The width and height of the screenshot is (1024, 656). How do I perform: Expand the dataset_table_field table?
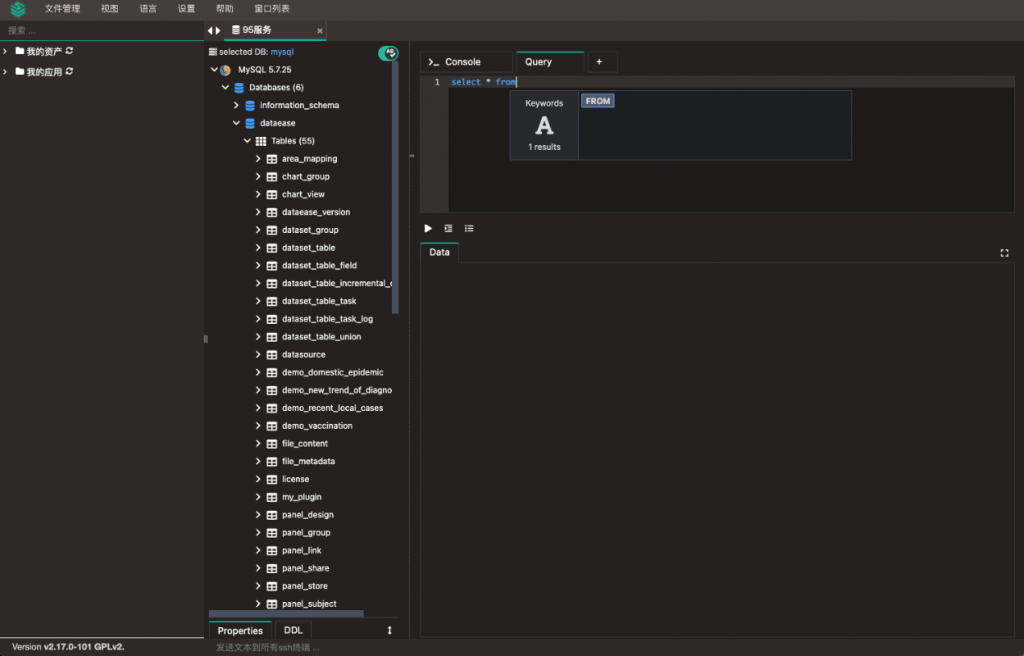258,265
